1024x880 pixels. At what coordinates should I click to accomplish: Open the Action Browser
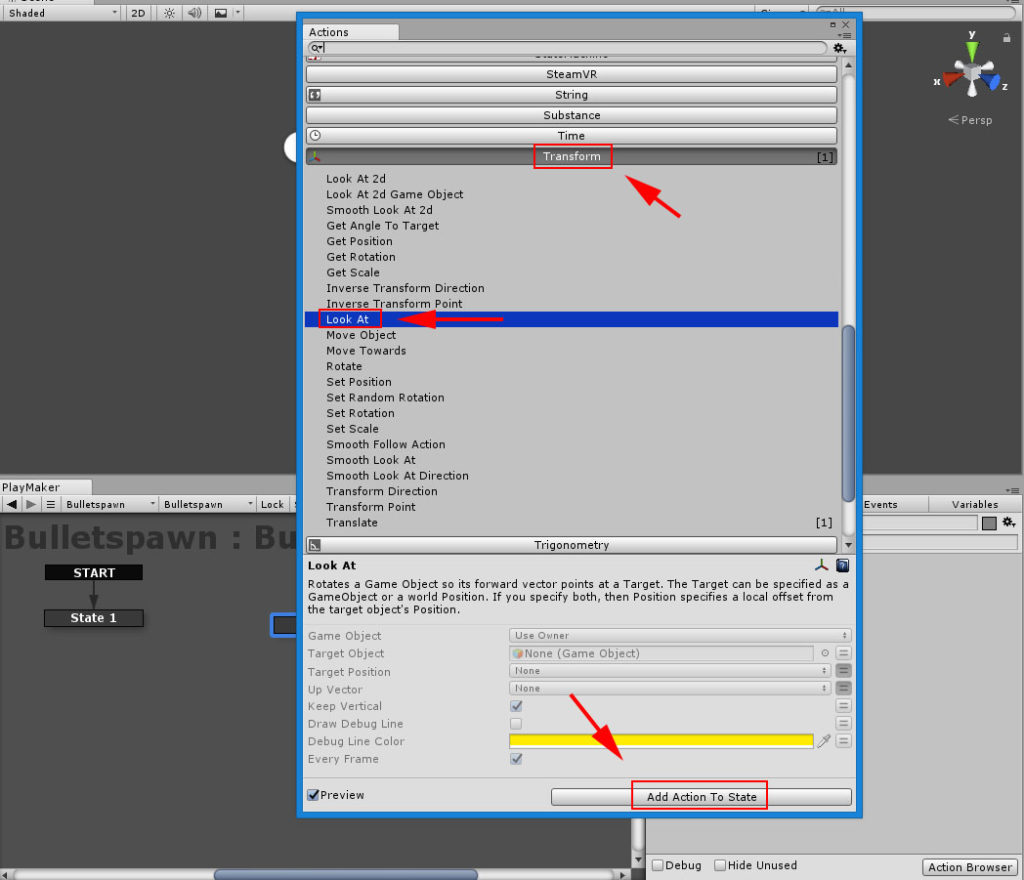(969, 867)
